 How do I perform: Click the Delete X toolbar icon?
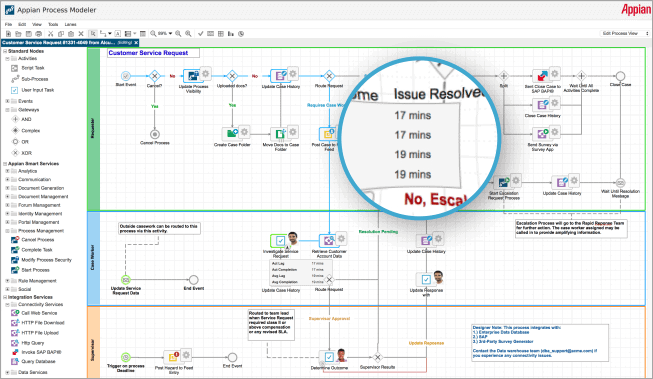[x=81, y=34]
